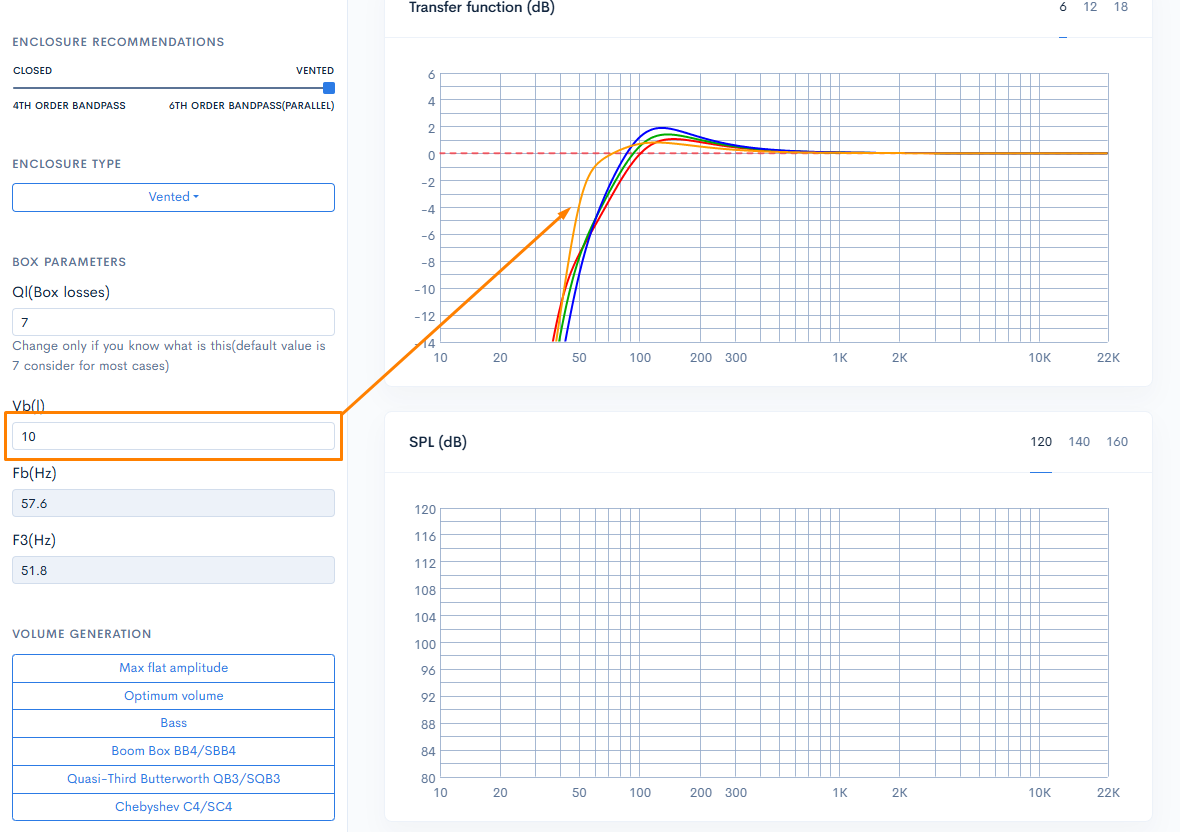Click the F3(Hz) field showing 51.8
The height and width of the screenshot is (832, 1180).
click(173, 570)
